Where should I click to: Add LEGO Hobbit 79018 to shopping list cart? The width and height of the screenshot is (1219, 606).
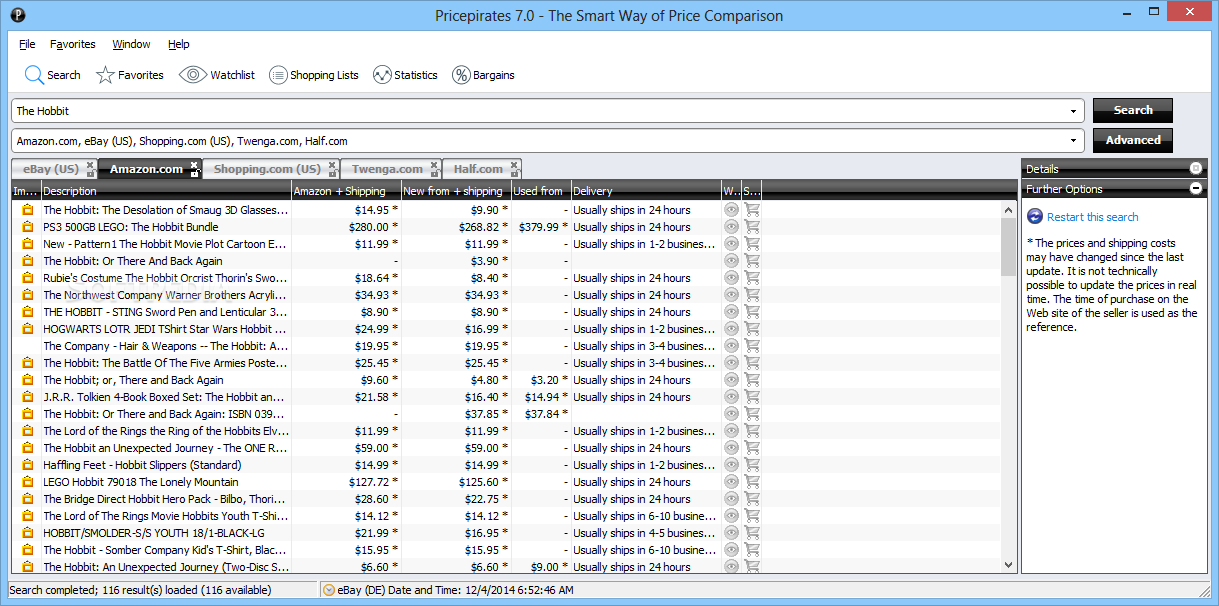click(x=752, y=482)
